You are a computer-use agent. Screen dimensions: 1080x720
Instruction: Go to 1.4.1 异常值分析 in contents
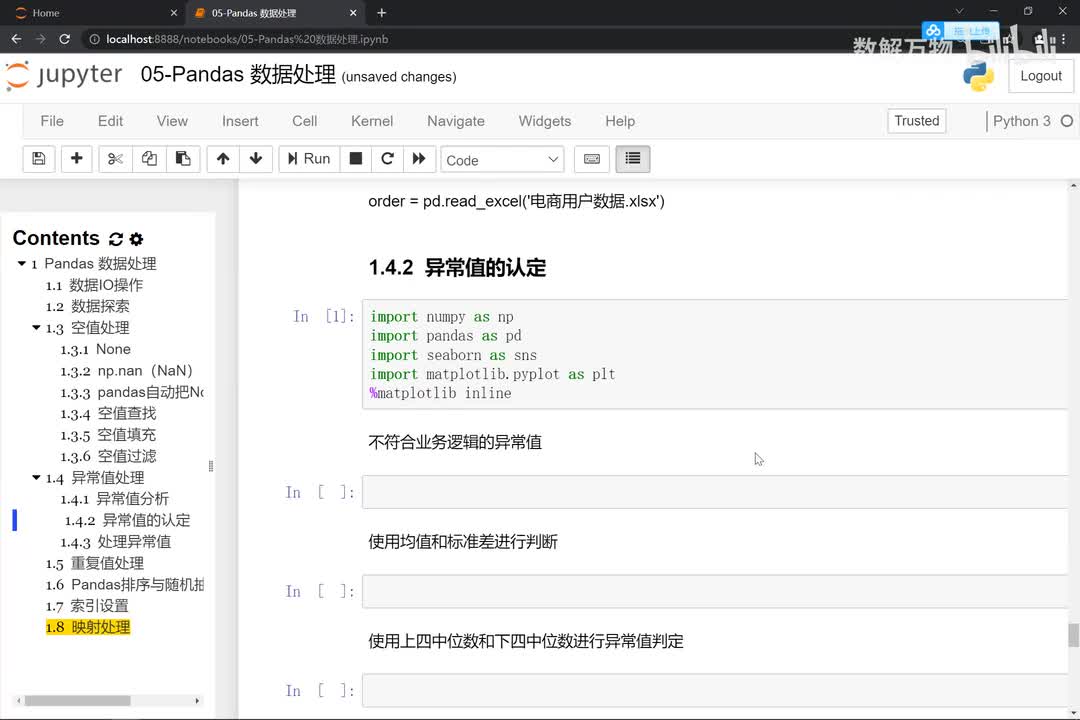[x=114, y=499]
